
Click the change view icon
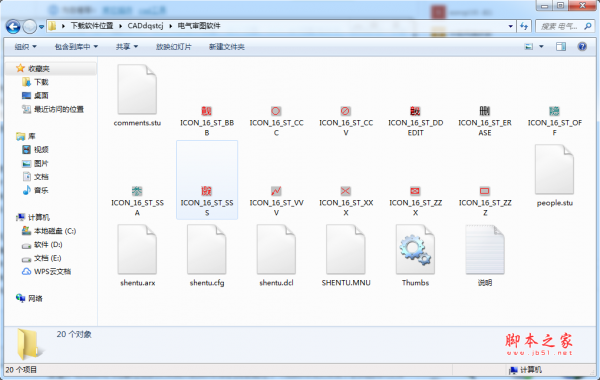click(x=529, y=47)
